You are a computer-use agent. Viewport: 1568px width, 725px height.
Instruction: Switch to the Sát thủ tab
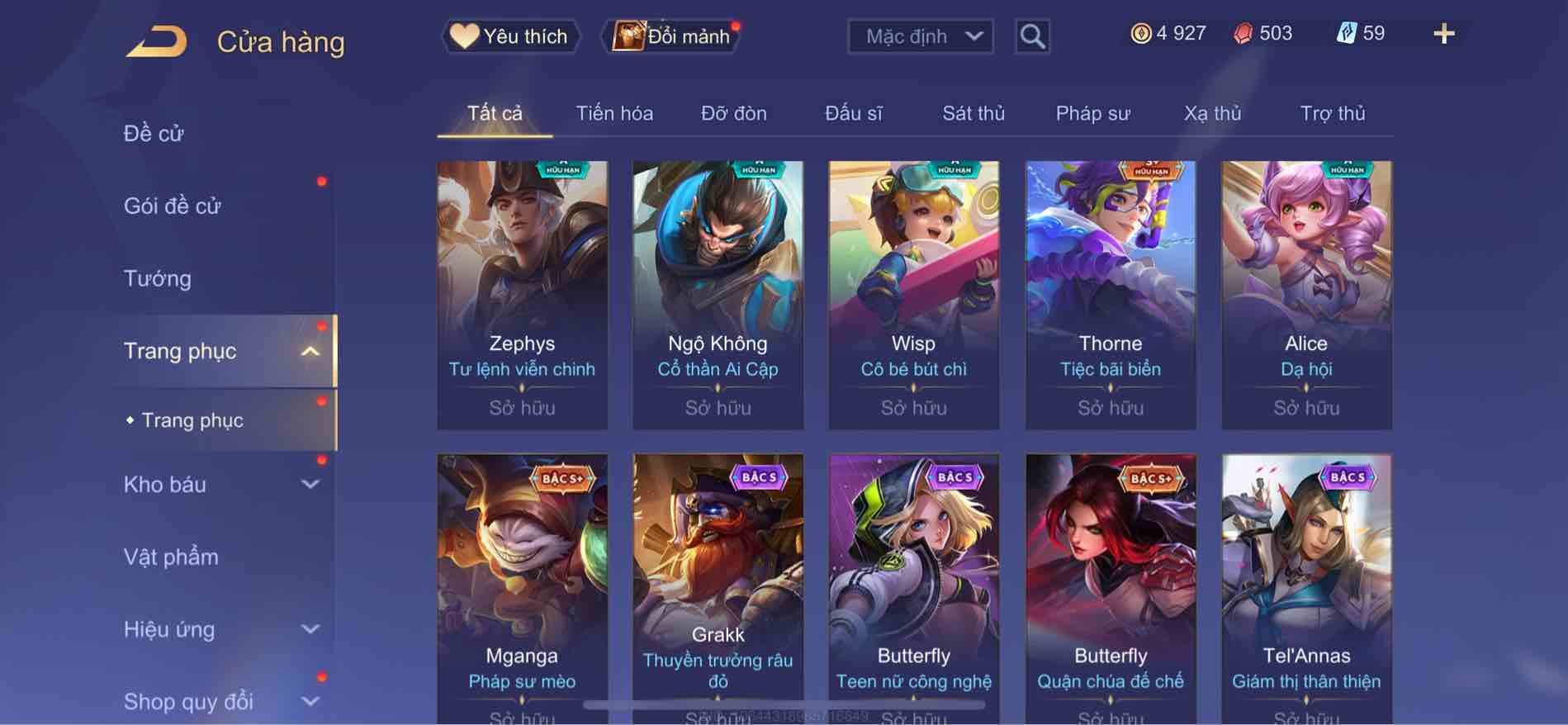coord(973,113)
